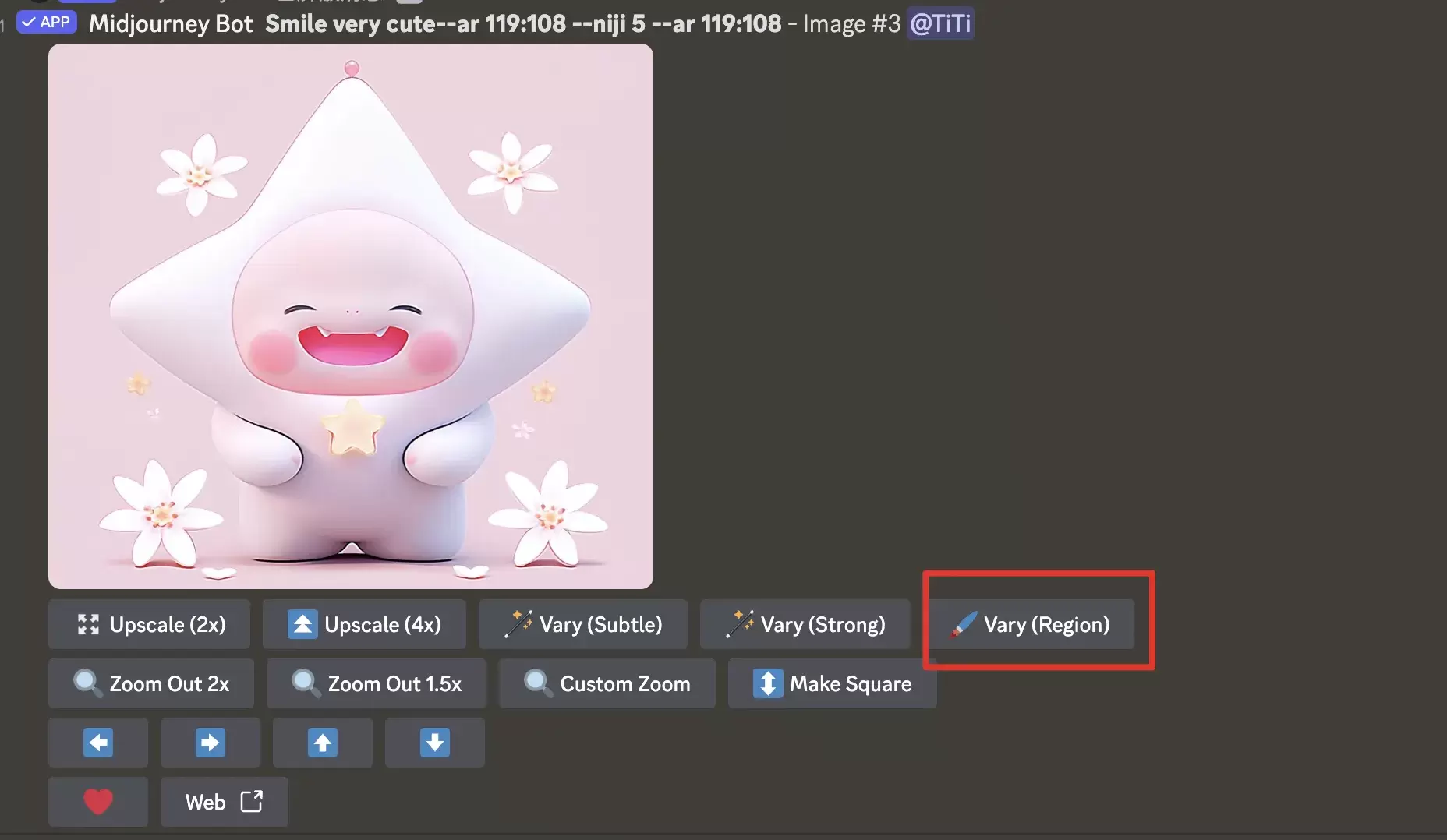Choose Vary (Strong) for the image

(x=805, y=624)
